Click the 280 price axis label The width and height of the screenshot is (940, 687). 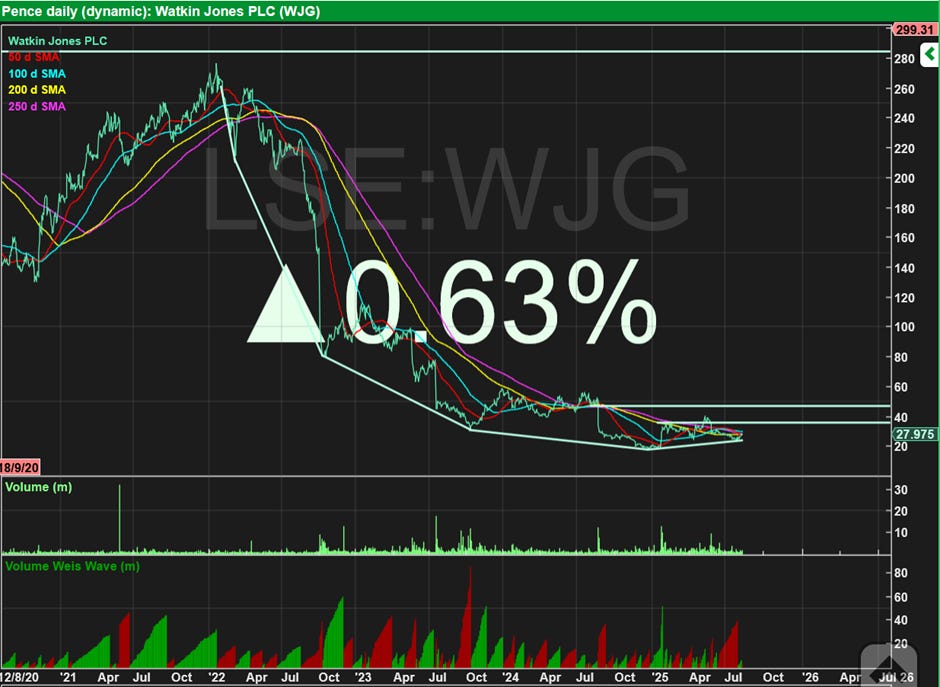coord(904,59)
